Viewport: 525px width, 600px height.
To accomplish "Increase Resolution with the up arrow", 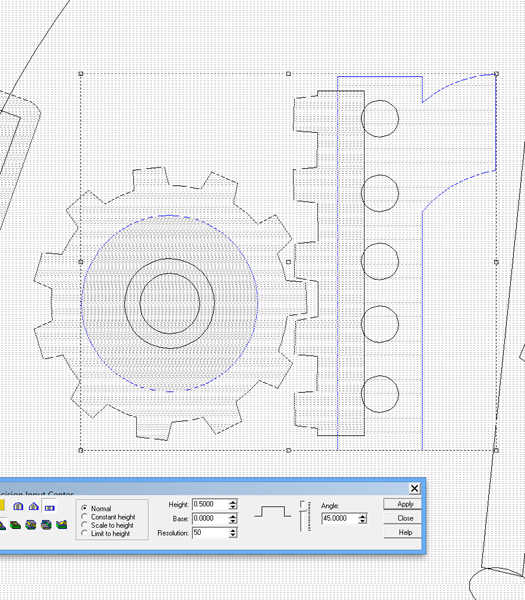I will pos(233,530).
